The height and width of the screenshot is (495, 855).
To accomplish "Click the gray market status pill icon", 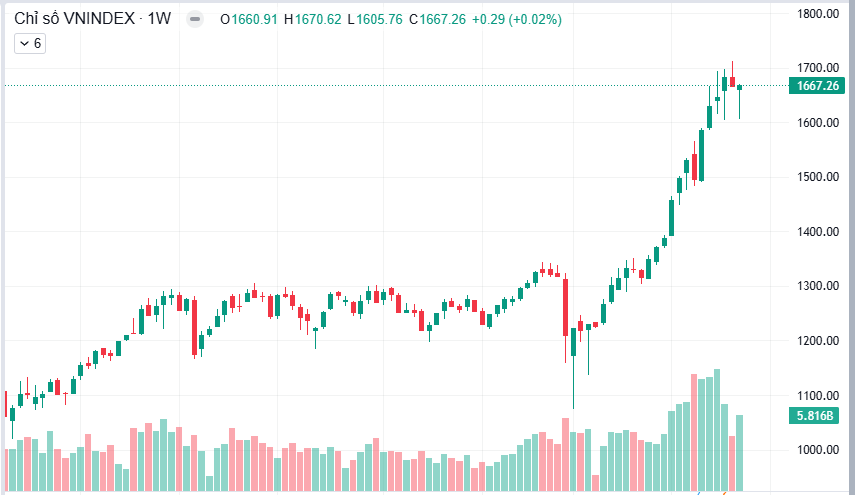I will pyautogui.click(x=195, y=19).
